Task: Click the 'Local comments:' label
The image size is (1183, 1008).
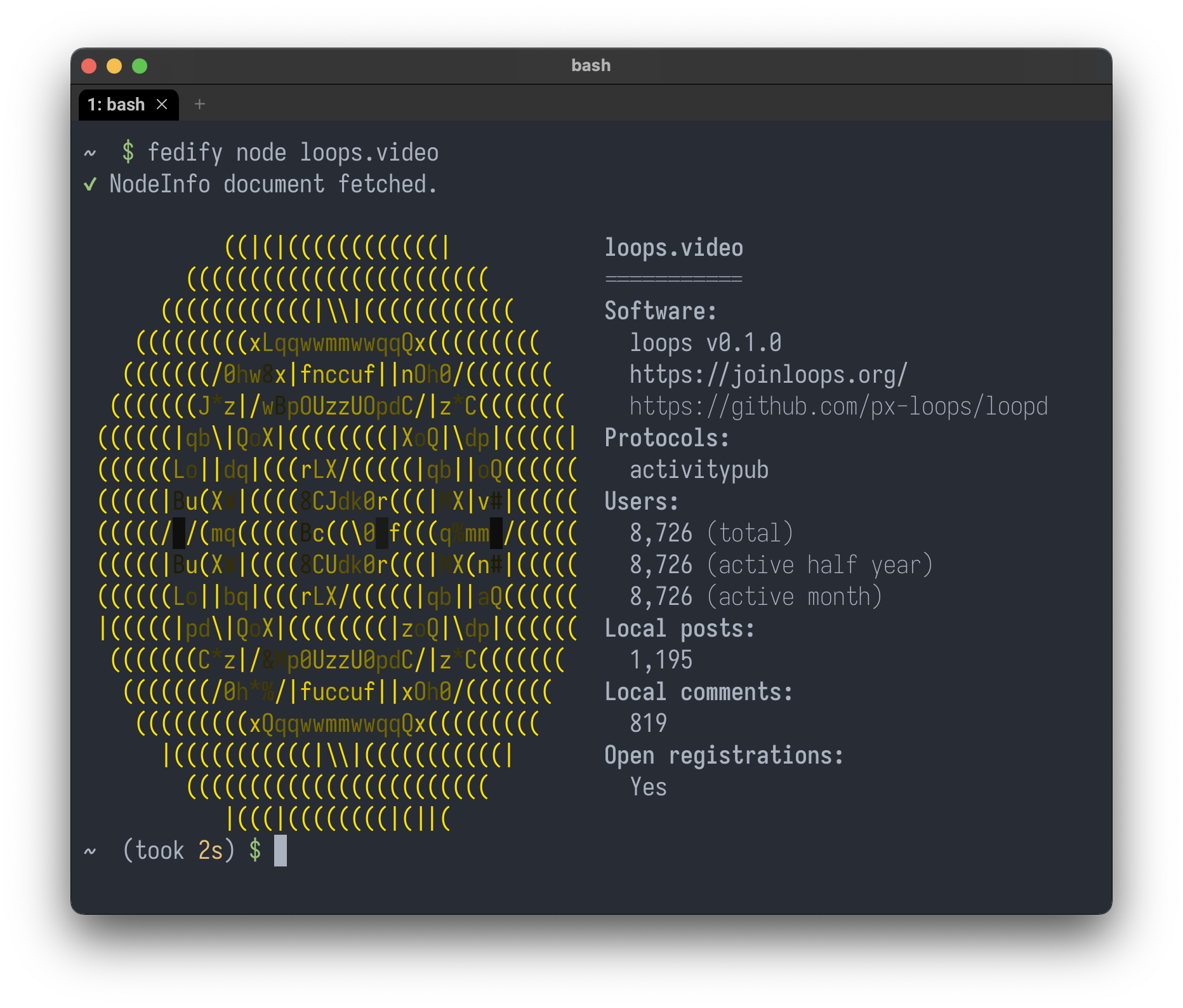Action: click(x=699, y=693)
